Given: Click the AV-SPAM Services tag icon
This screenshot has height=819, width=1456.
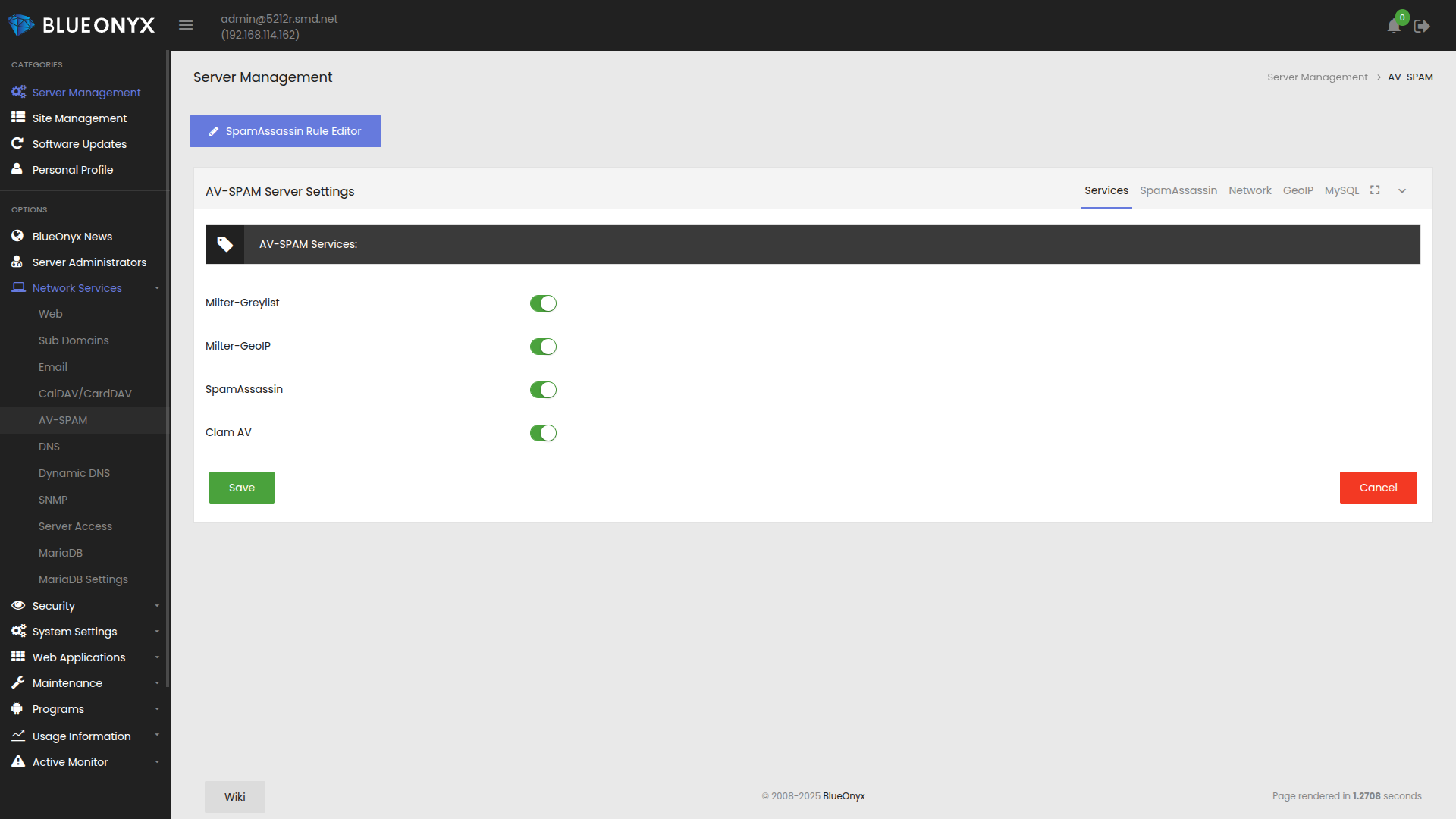Looking at the screenshot, I should tap(225, 244).
